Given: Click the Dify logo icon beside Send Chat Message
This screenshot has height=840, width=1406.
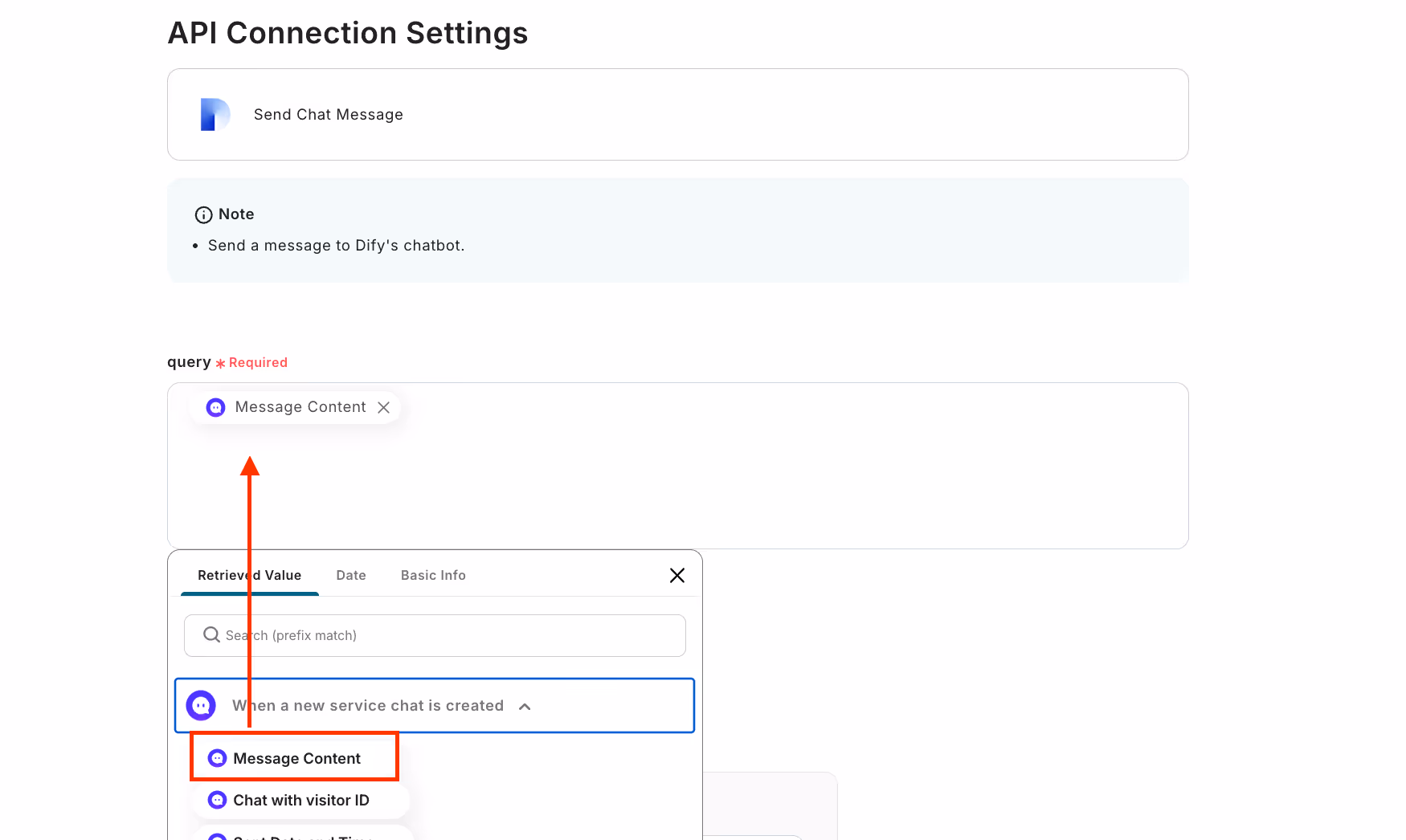Looking at the screenshot, I should (215, 114).
